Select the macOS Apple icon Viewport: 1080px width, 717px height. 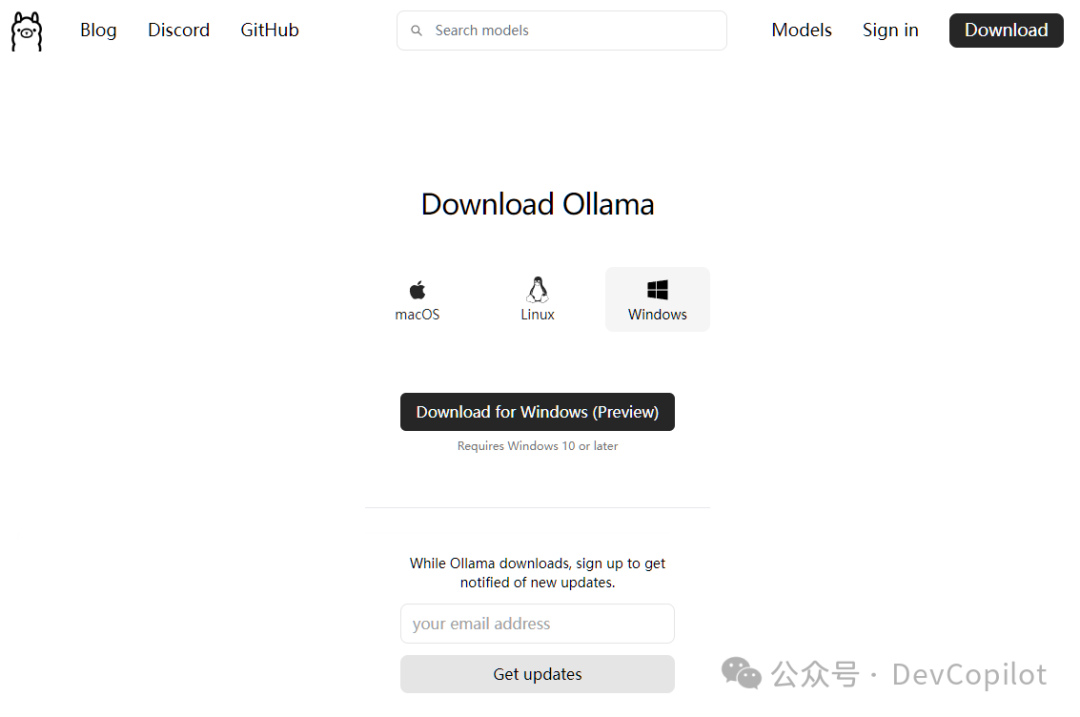click(417, 290)
